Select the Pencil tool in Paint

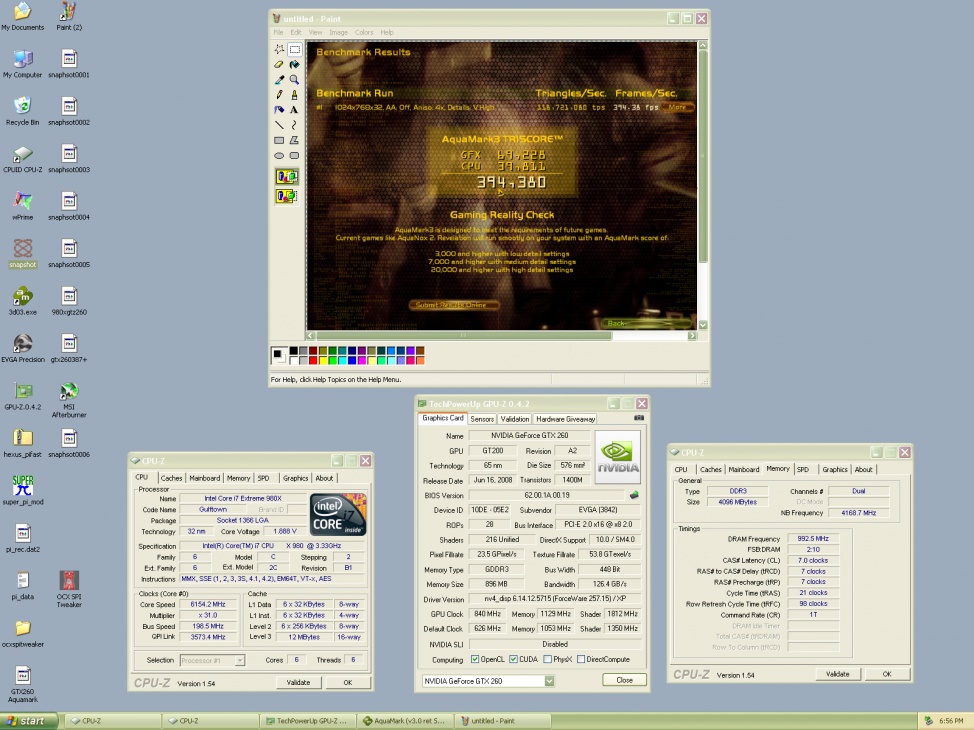(x=279, y=94)
